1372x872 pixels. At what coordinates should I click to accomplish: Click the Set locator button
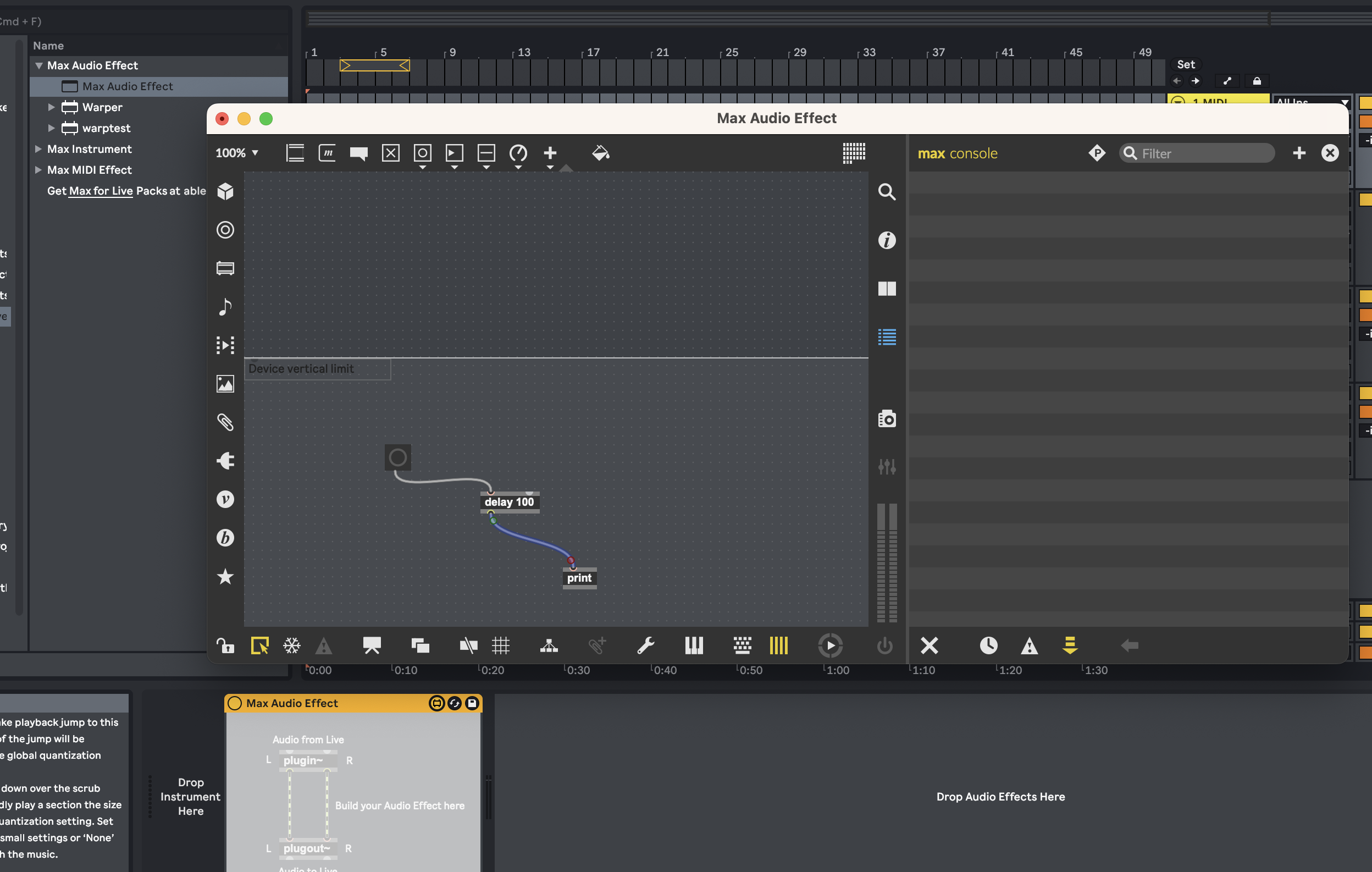1185,64
